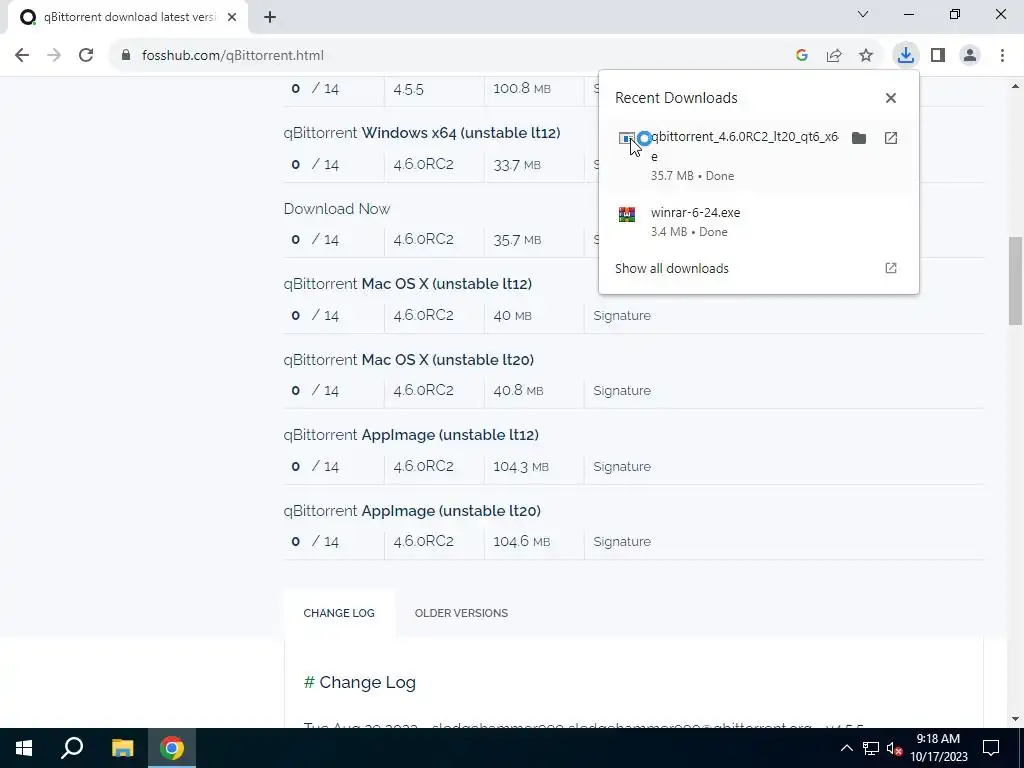The image size is (1024, 768).
Task: Download qBittorrent AppImage (unstable lt12)
Action: coord(411,435)
